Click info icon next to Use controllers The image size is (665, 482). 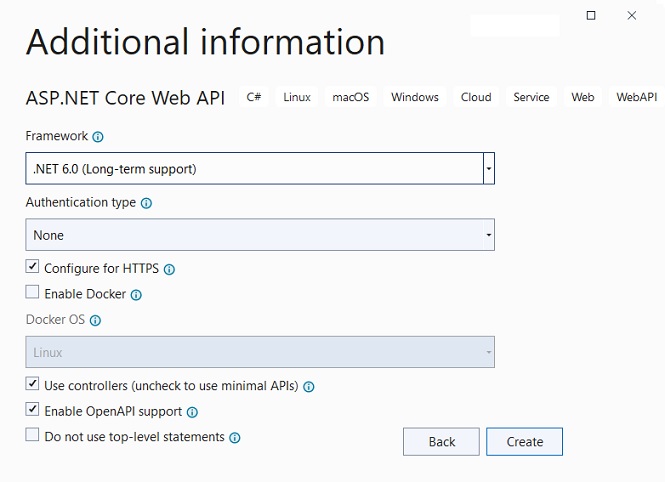309,387
